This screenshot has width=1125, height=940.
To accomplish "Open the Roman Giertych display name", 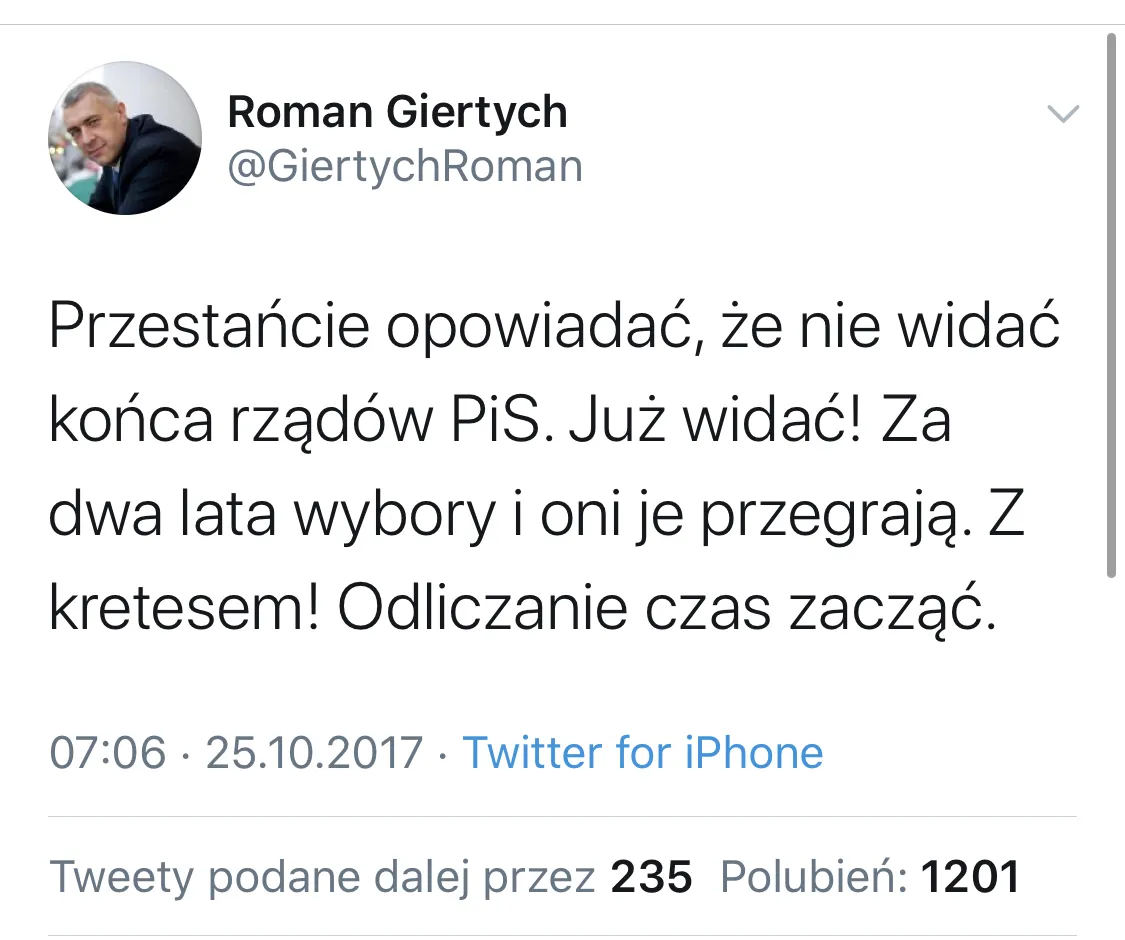I will (397, 112).
